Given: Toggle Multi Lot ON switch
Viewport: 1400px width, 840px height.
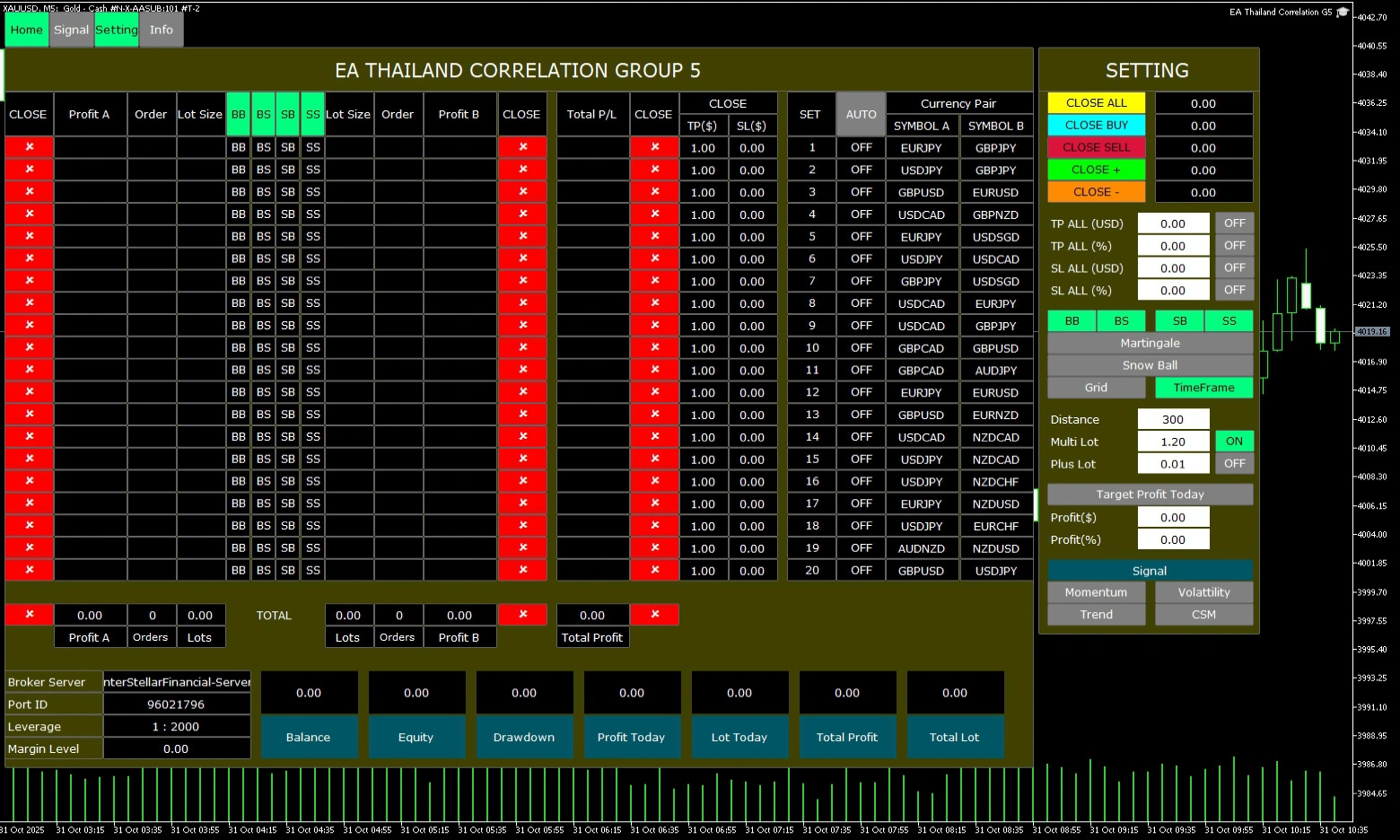Looking at the screenshot, I should click(1234, 442).
